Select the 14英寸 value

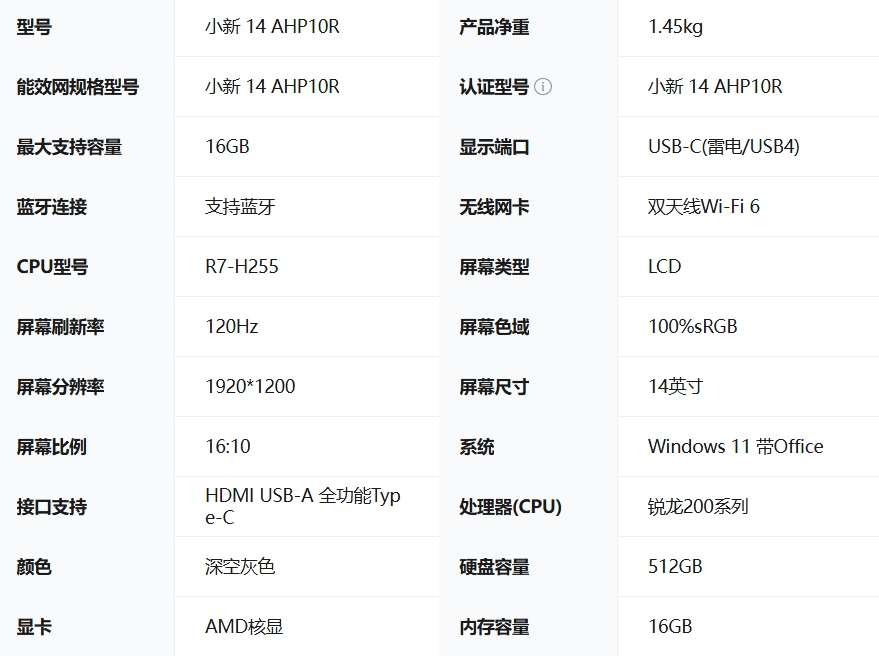676,387
